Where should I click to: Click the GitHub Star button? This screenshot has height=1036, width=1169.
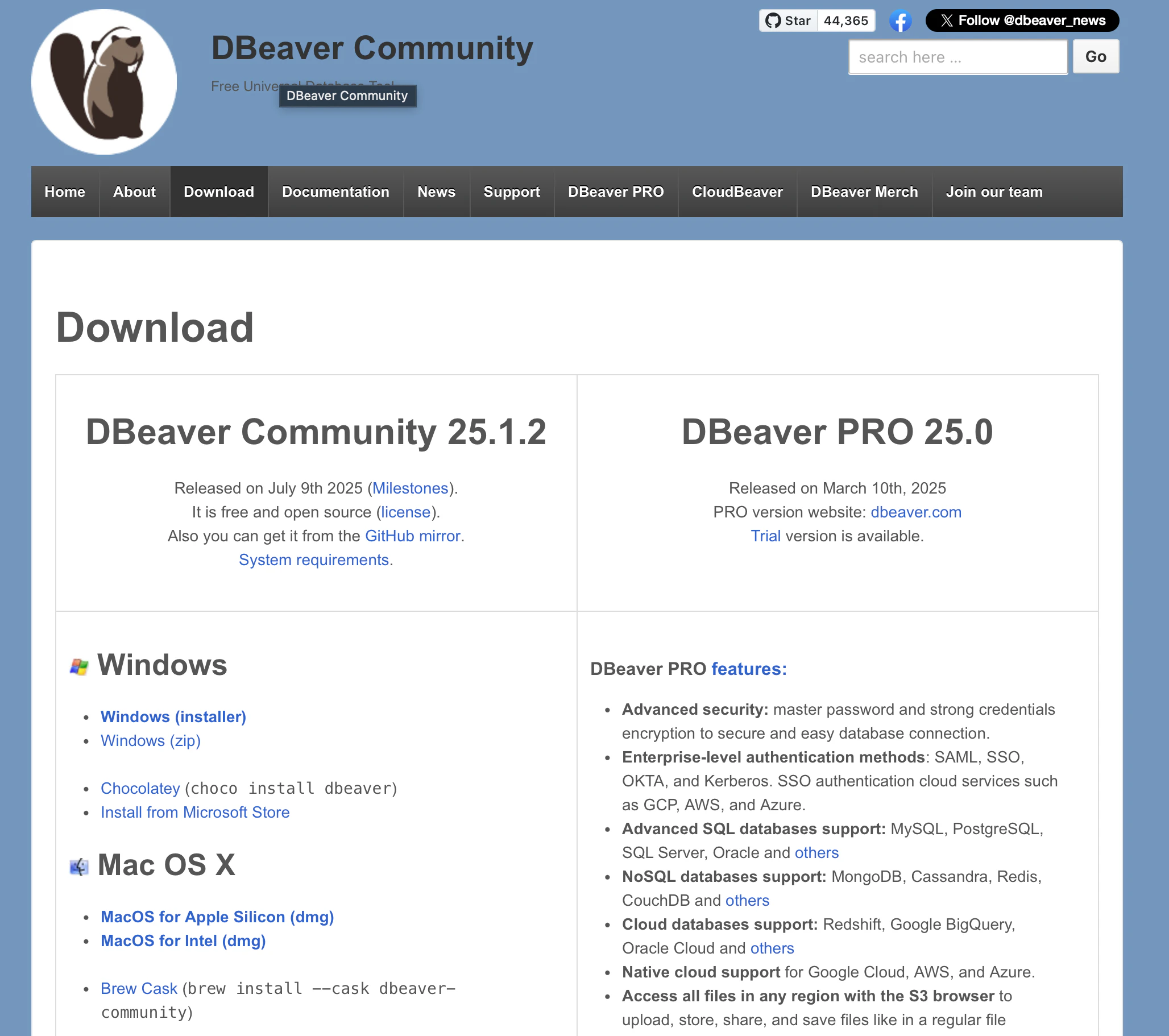[788, 20]
